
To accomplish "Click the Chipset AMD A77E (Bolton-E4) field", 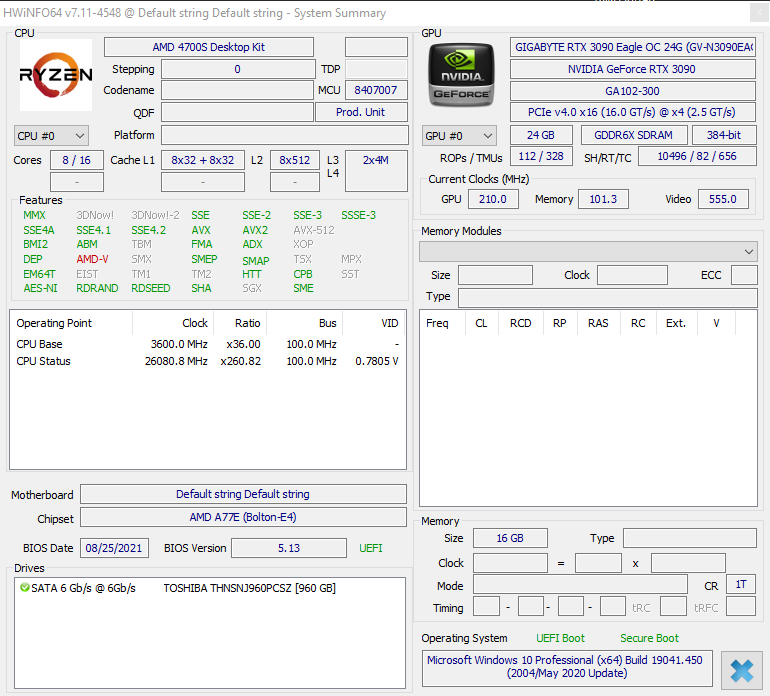I will coord(244,517).
